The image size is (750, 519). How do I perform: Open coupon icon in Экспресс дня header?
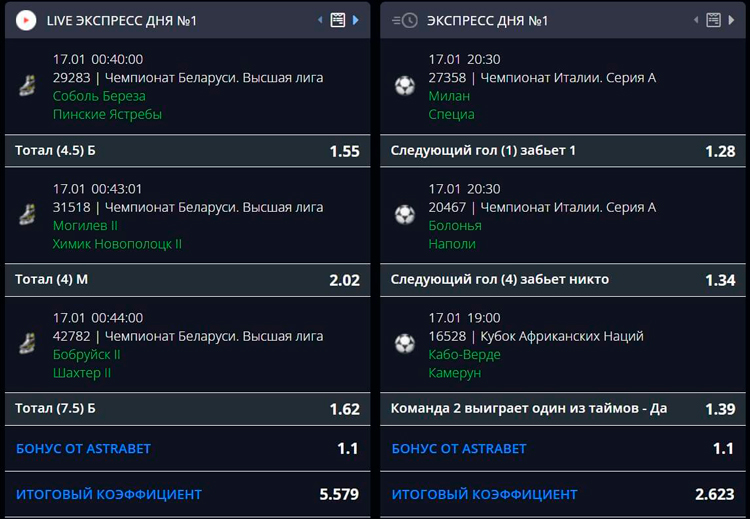click(713, 20)
